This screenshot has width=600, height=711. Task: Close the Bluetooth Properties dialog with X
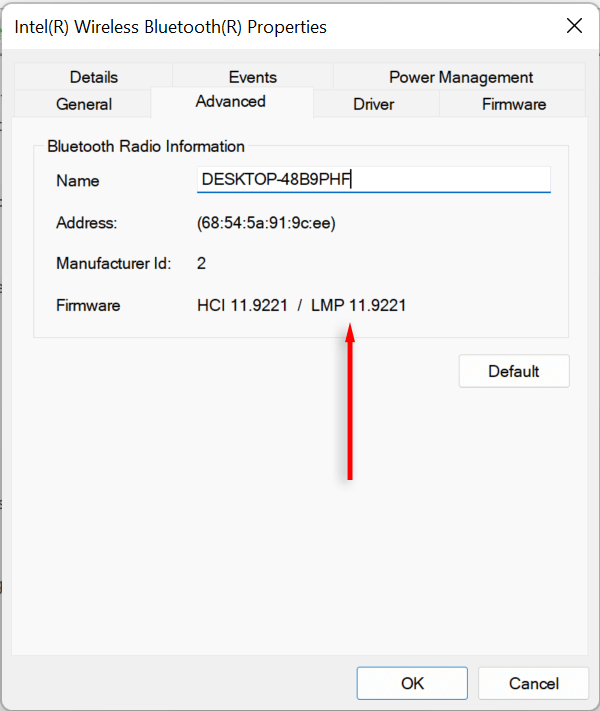click(574, 27)
